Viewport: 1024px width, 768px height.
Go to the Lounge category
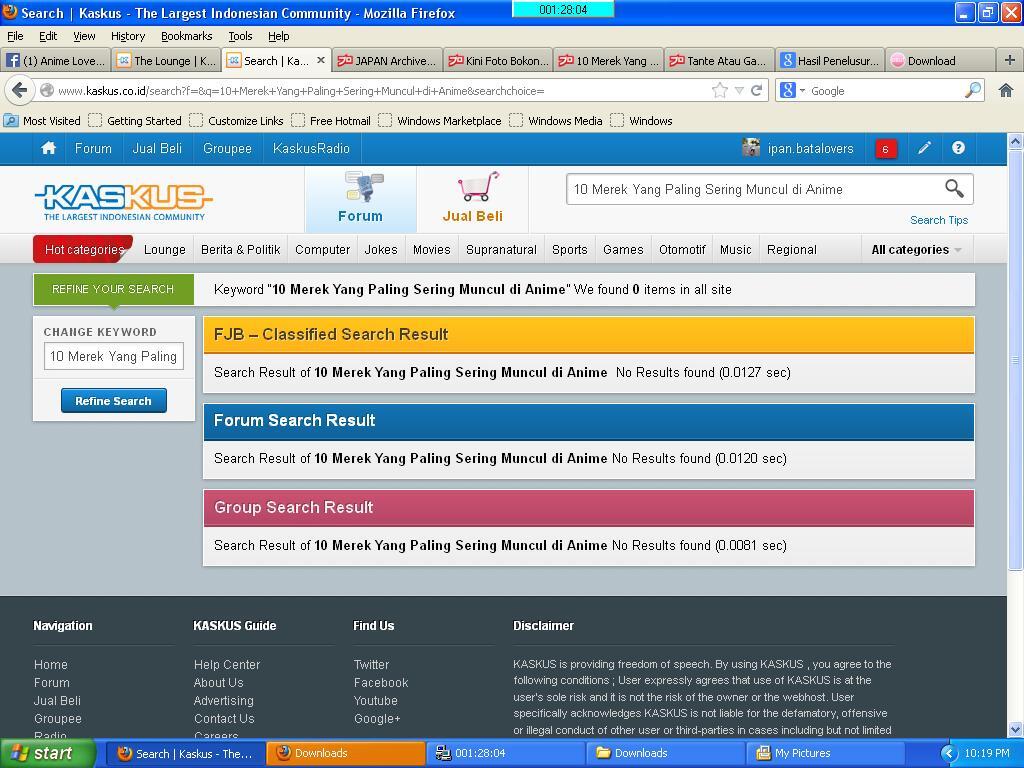pyautogui.click(x=165, y=249)
